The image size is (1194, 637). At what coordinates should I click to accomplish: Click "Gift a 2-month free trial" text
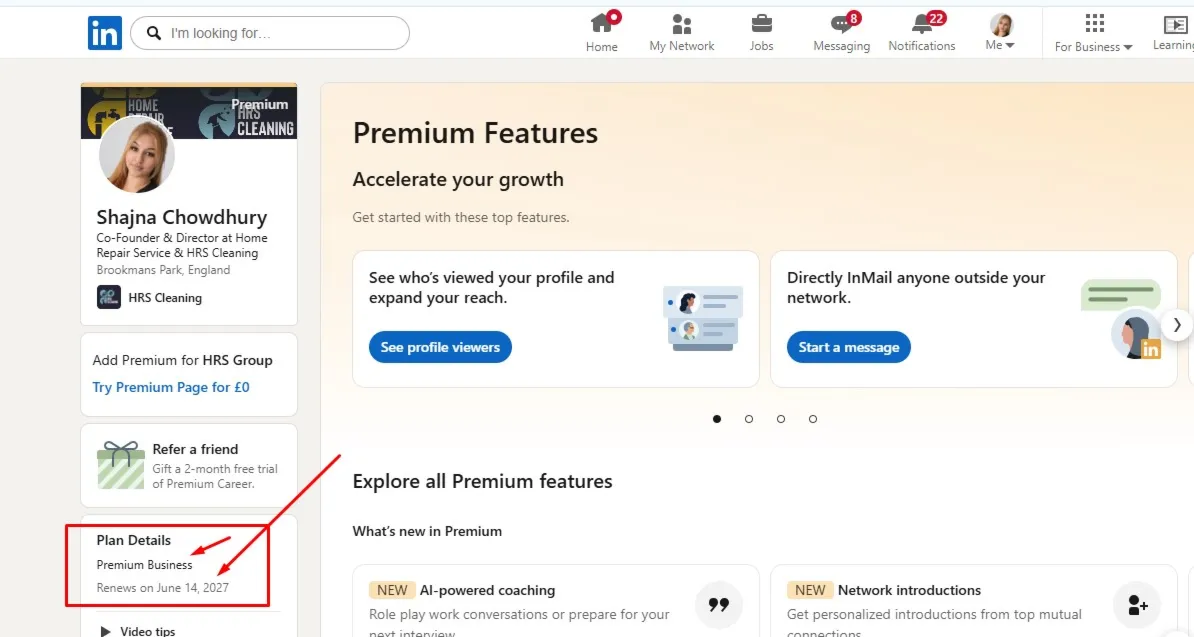pos(215,469)
